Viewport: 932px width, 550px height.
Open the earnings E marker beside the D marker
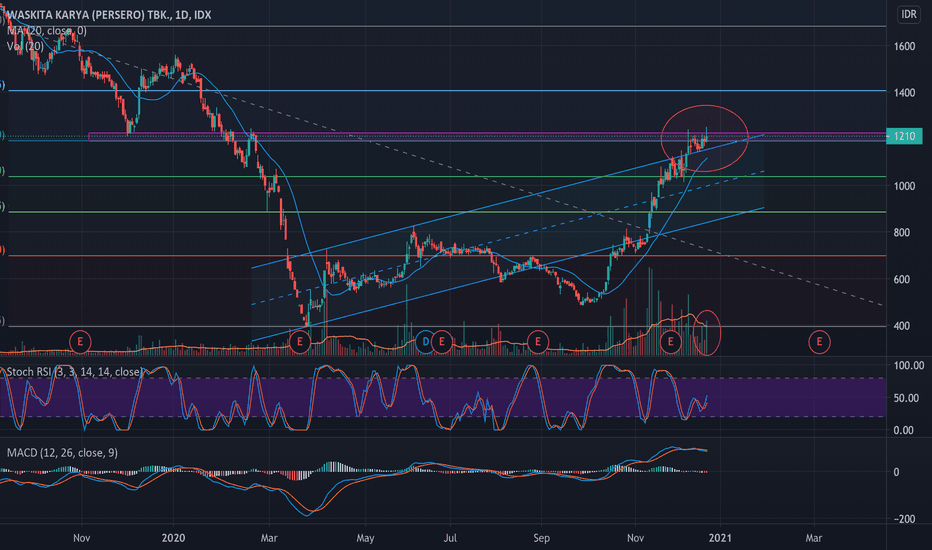(x=442, y=342)
